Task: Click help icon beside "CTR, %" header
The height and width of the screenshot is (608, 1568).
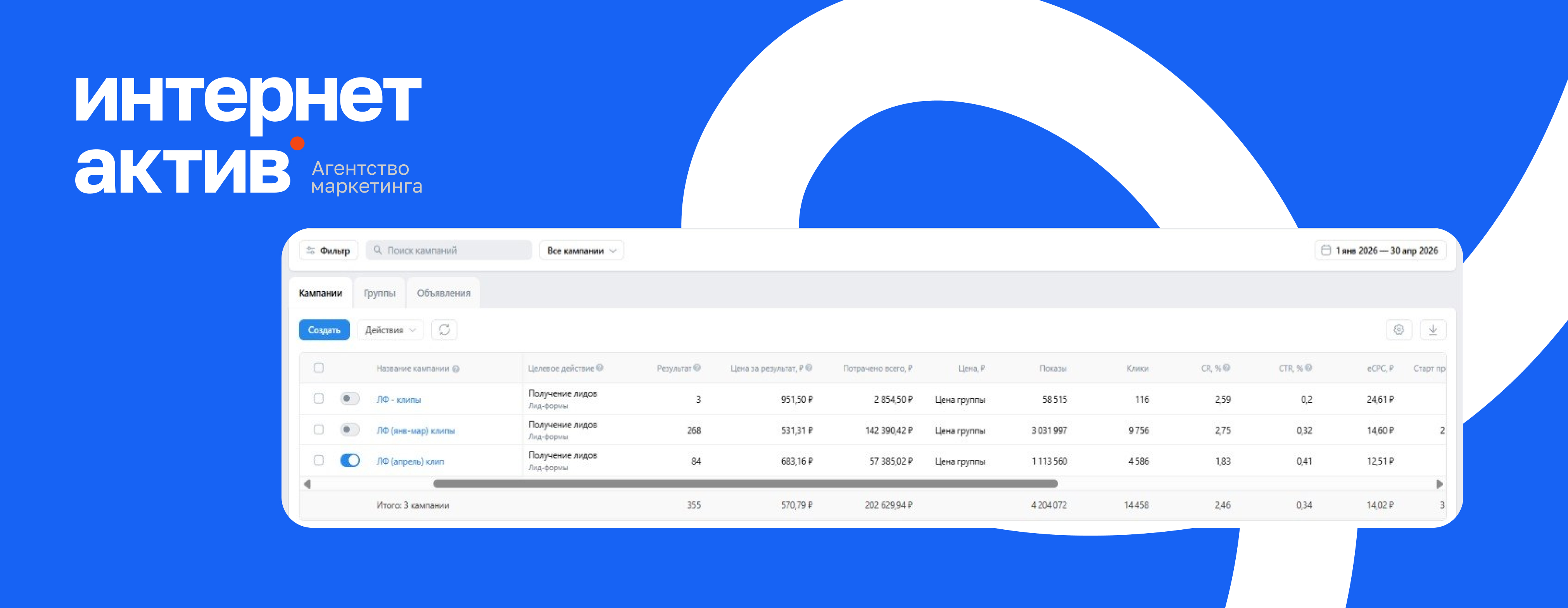Action: (x=1309, y=368)
